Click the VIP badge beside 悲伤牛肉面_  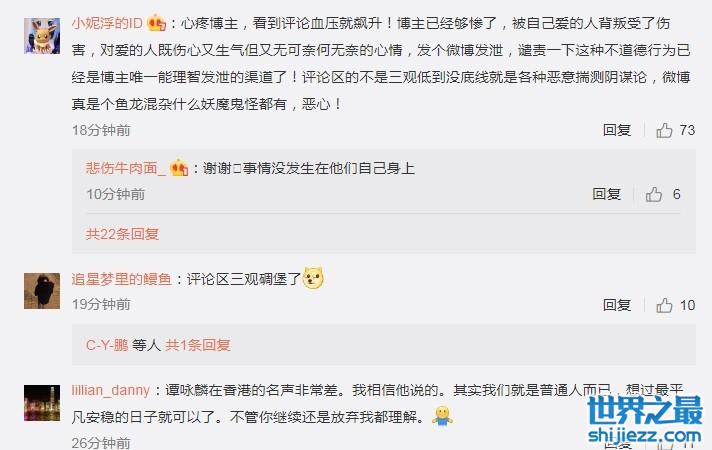(179, 168)
